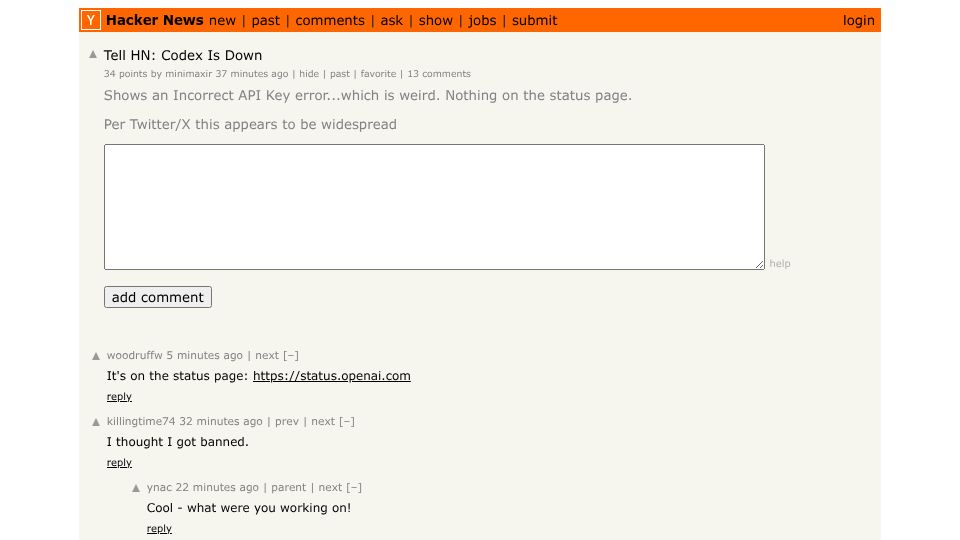Image resolution: width=960 pixels, height=540 pixels.
Task: Reply to killingtime74's comment
Action: click(x=119, y=463)
